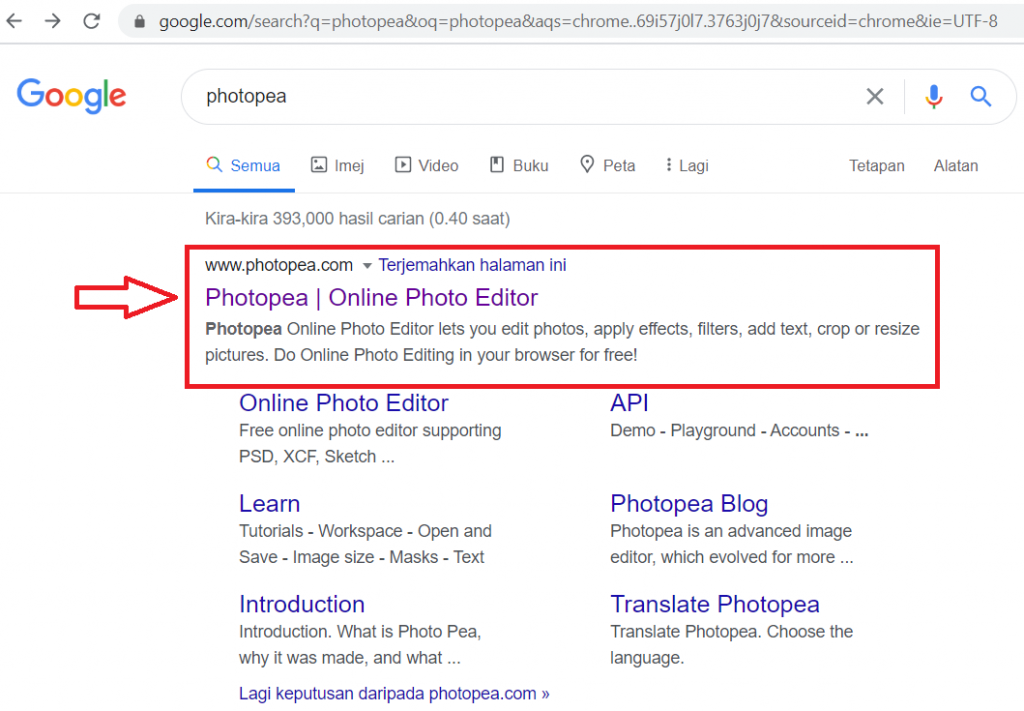Screen dimensions: 1024x711
Task: Open the Alatan tools menu
Action: click(x=955, y=166)
